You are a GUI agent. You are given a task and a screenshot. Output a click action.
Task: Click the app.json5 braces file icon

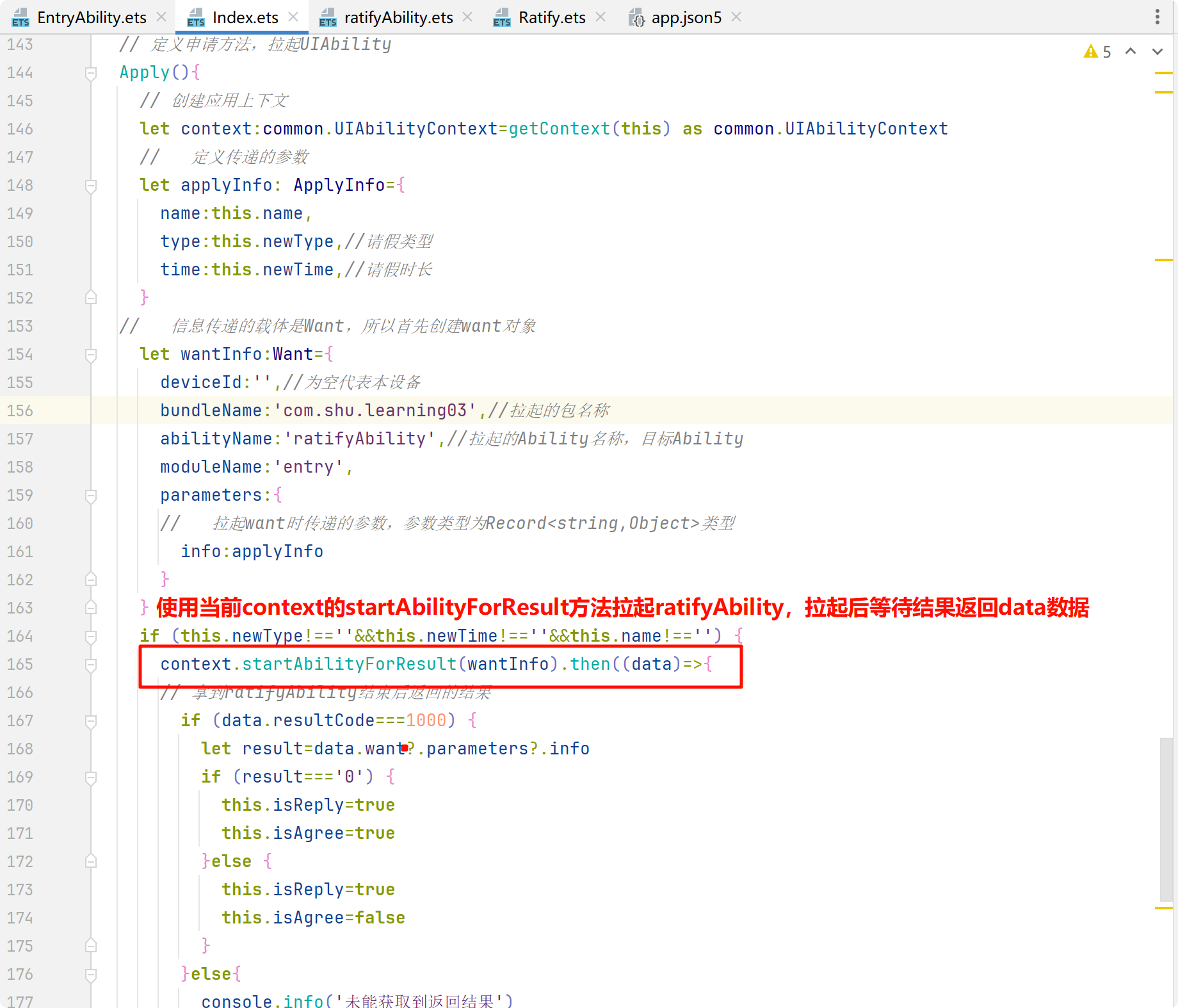637,17
